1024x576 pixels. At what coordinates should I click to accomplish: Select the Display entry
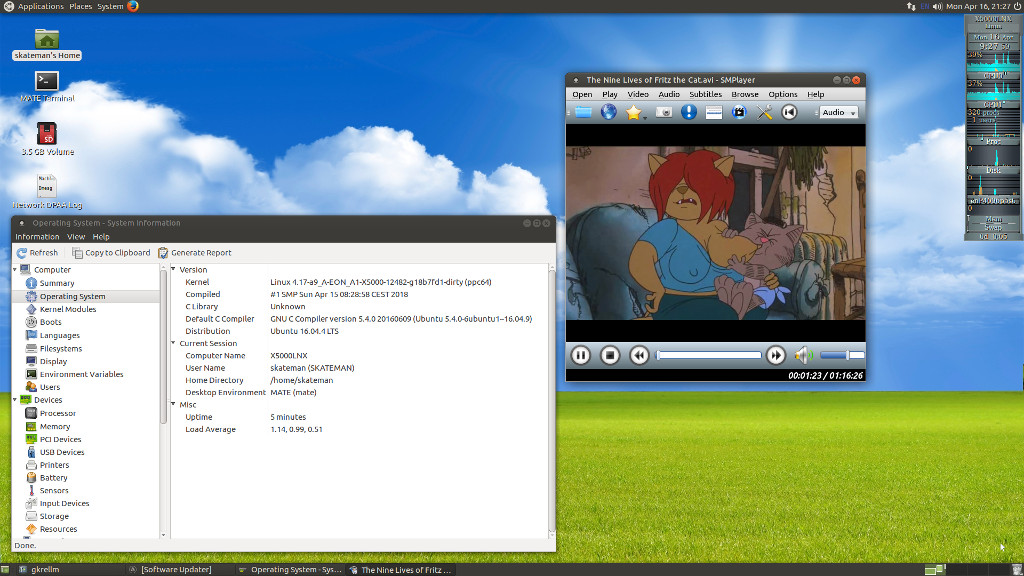click(x=53, y=361)
